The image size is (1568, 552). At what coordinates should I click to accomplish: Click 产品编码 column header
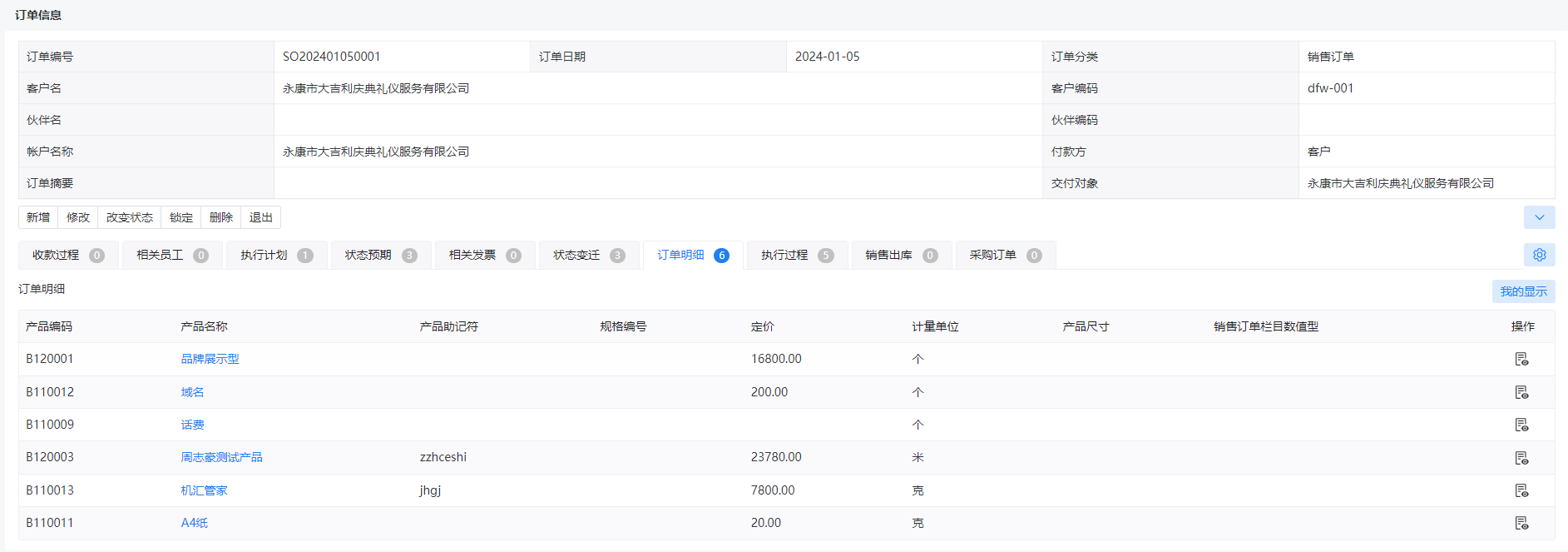(49, 326)
